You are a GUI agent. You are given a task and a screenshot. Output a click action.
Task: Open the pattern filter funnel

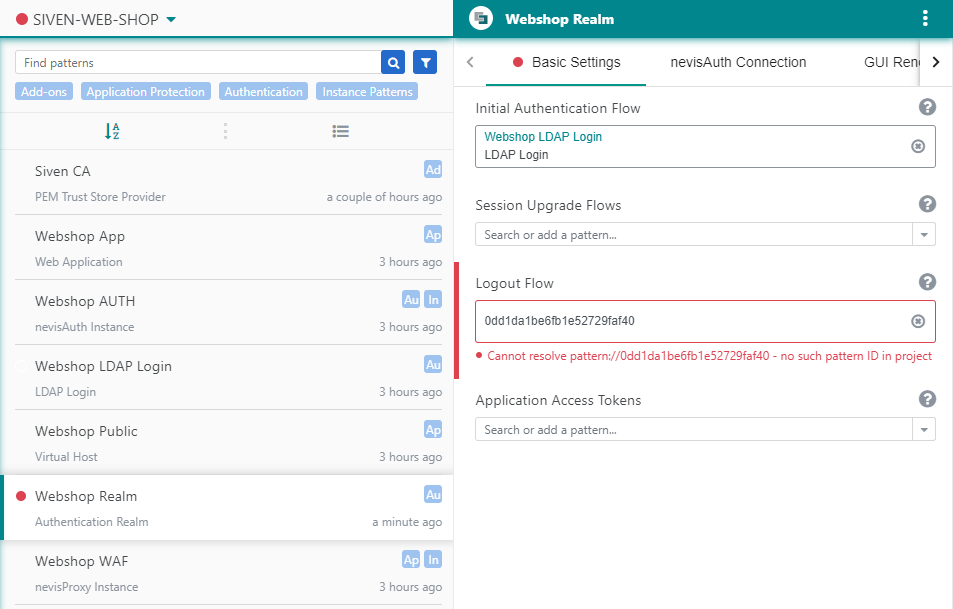425,63
